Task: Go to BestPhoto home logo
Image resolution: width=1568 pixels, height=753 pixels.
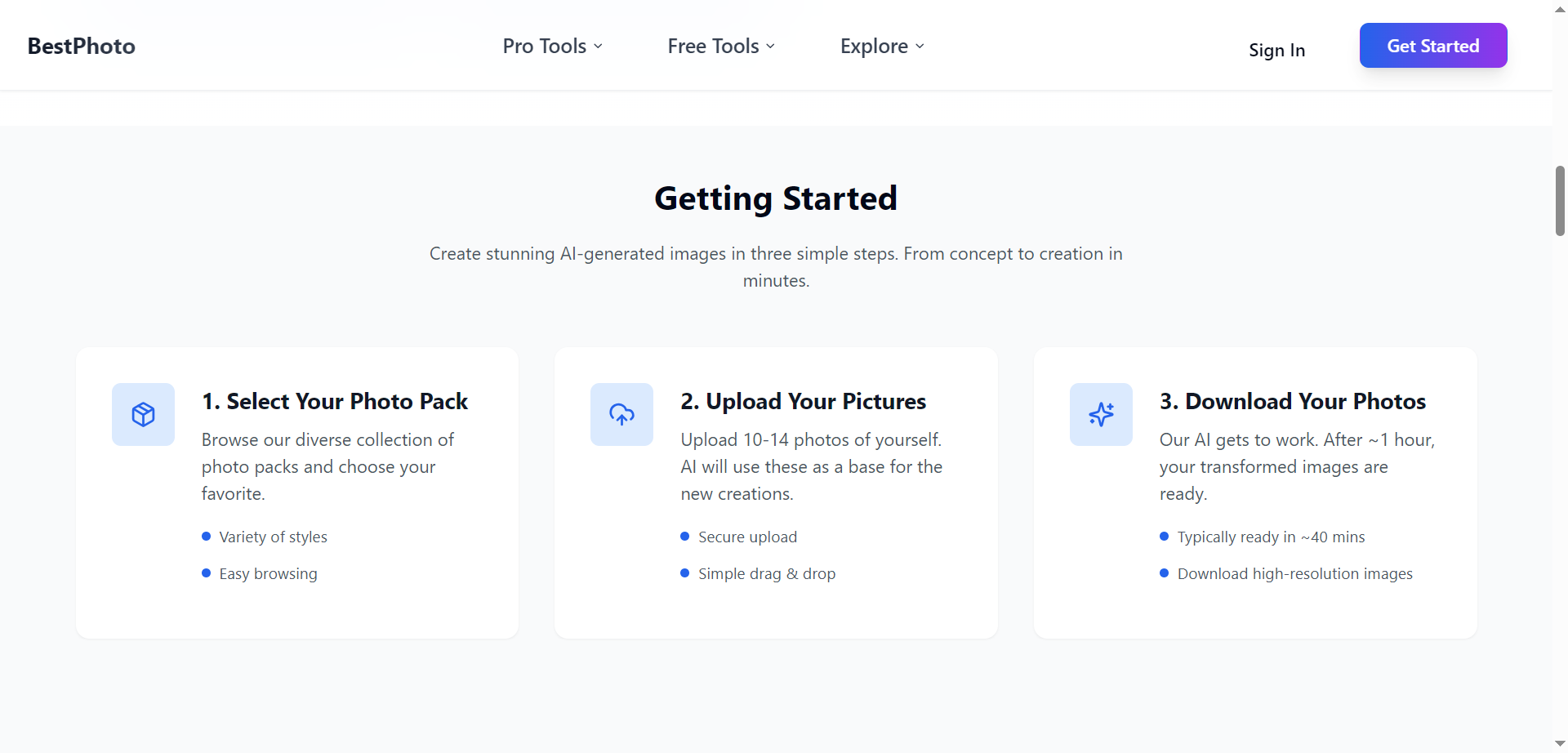Action: 82,47
